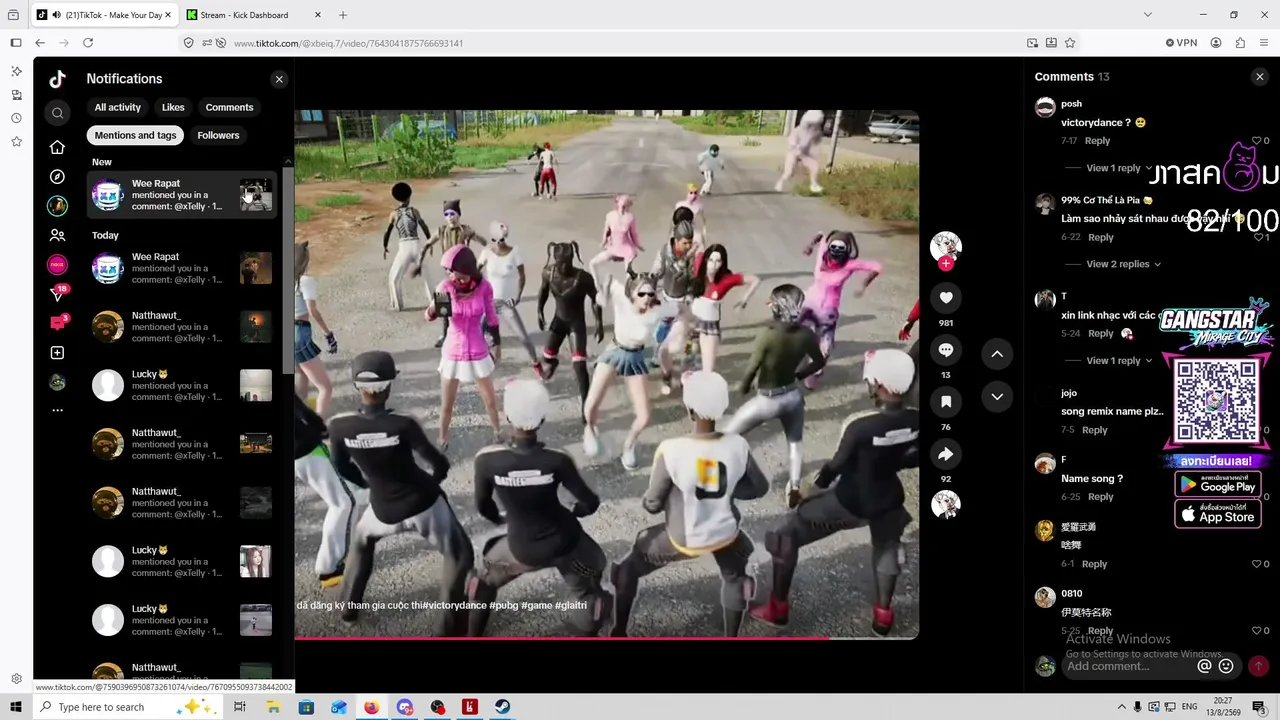Insert a mention with the @ icon

(x=1204, y=666)
